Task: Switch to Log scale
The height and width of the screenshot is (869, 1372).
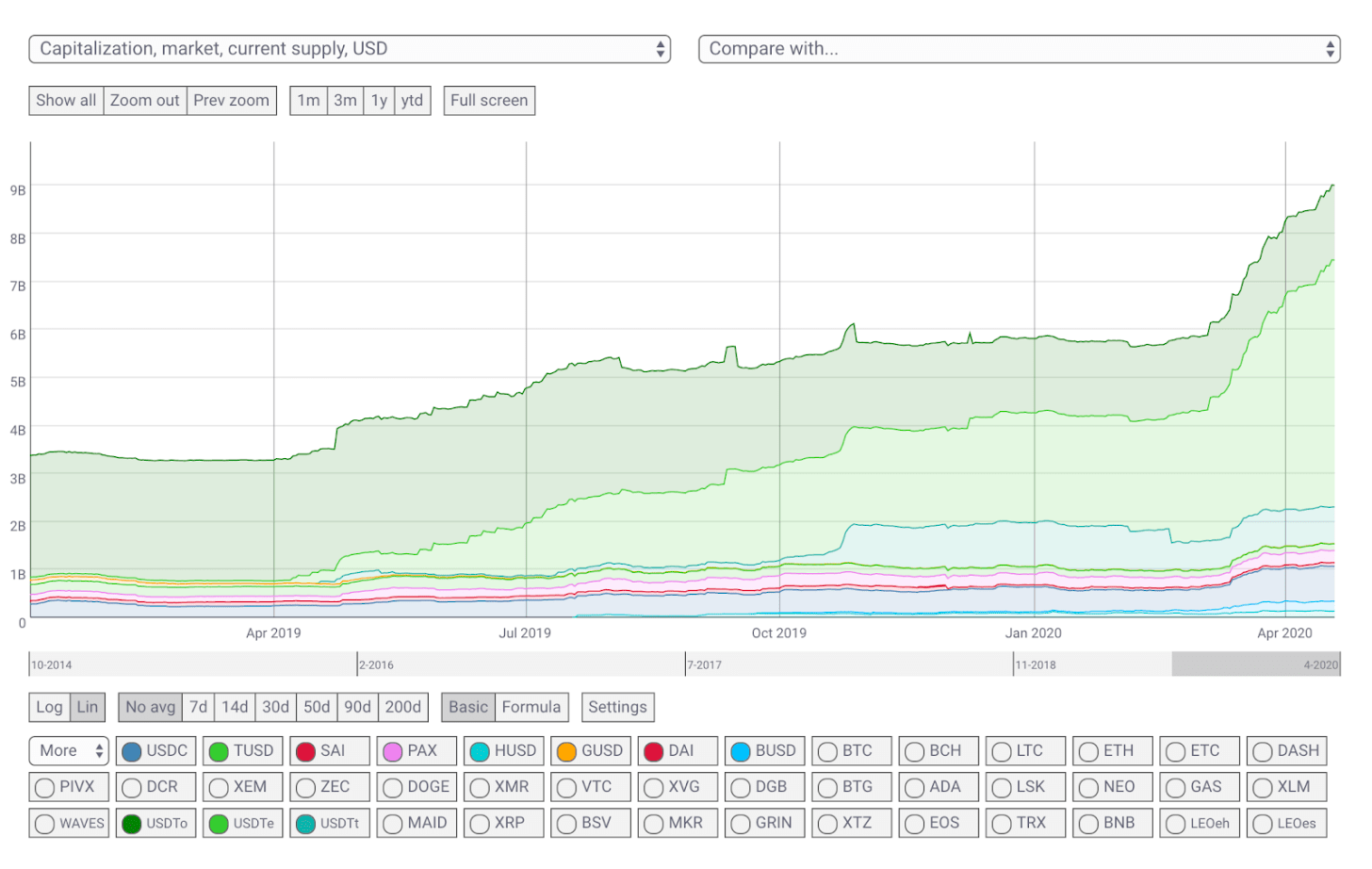Action: click(49, 708)
